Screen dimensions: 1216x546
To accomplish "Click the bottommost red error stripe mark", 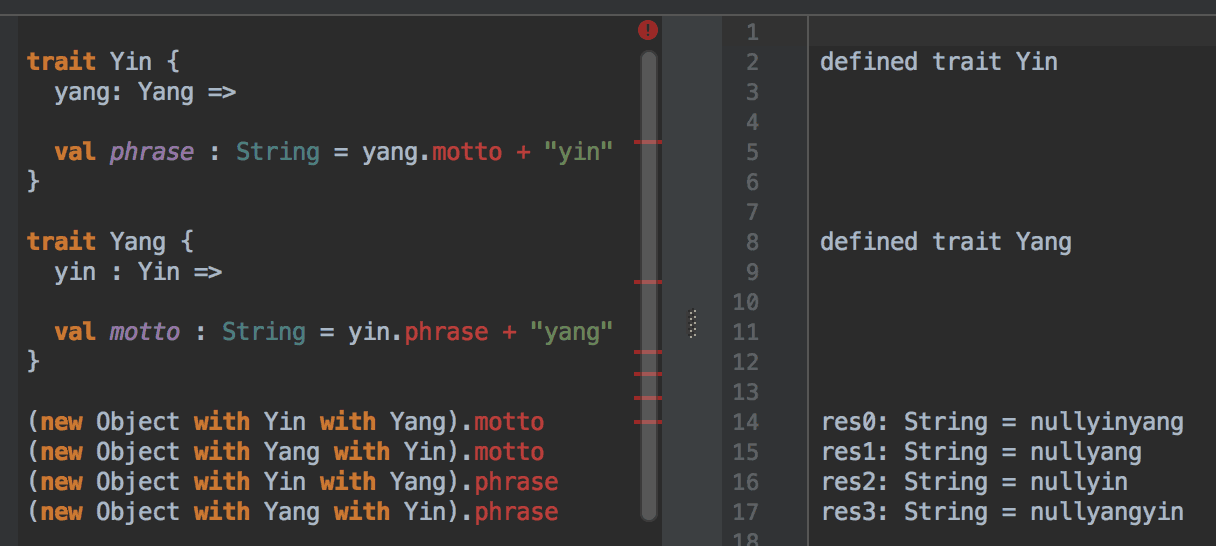I will click(x=648, y=422).
